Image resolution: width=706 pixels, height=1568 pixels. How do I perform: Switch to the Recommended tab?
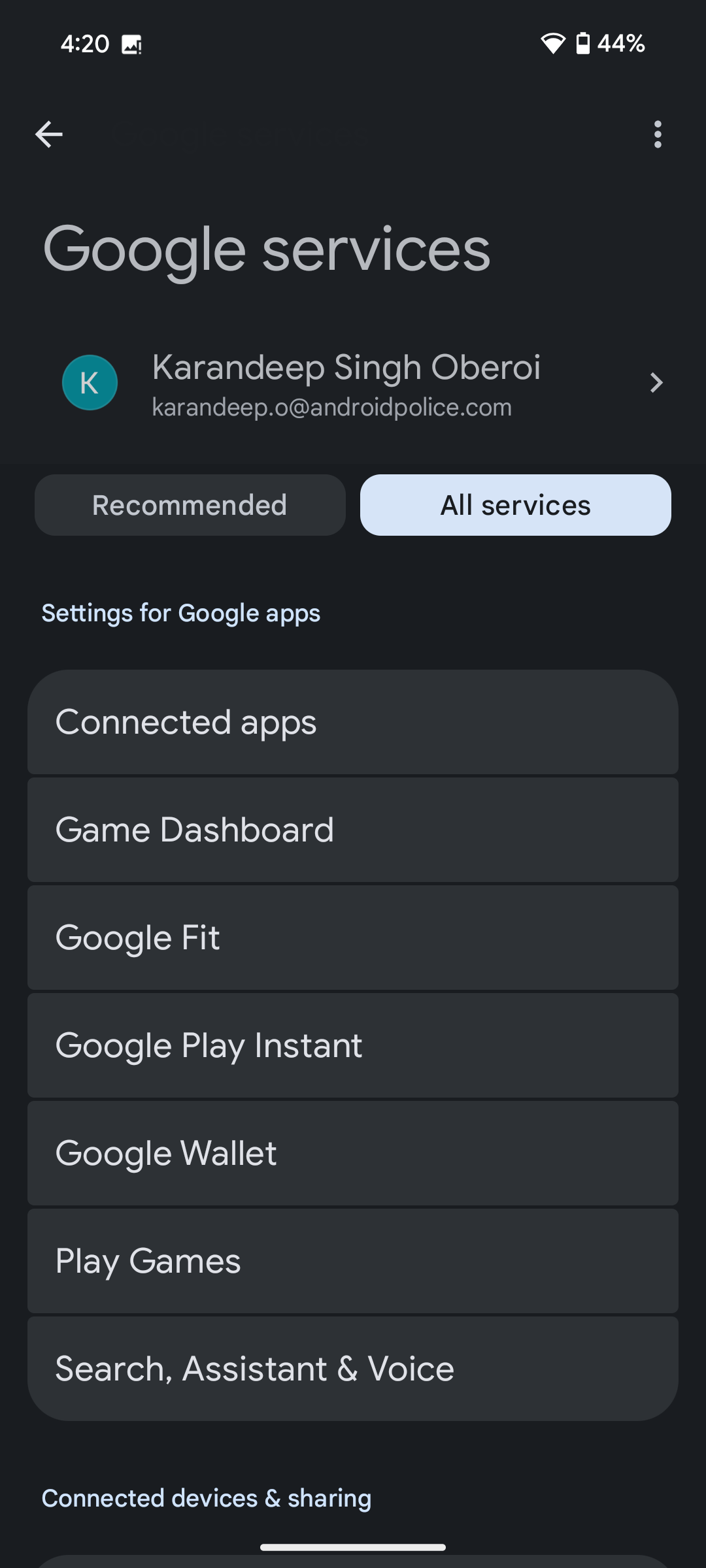tap(190, 505)
